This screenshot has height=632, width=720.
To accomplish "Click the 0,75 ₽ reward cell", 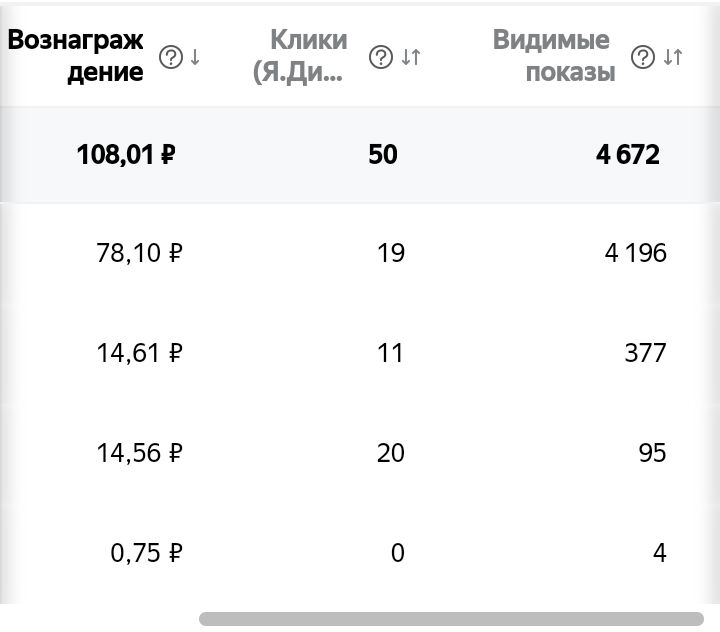I will [146, 552].
